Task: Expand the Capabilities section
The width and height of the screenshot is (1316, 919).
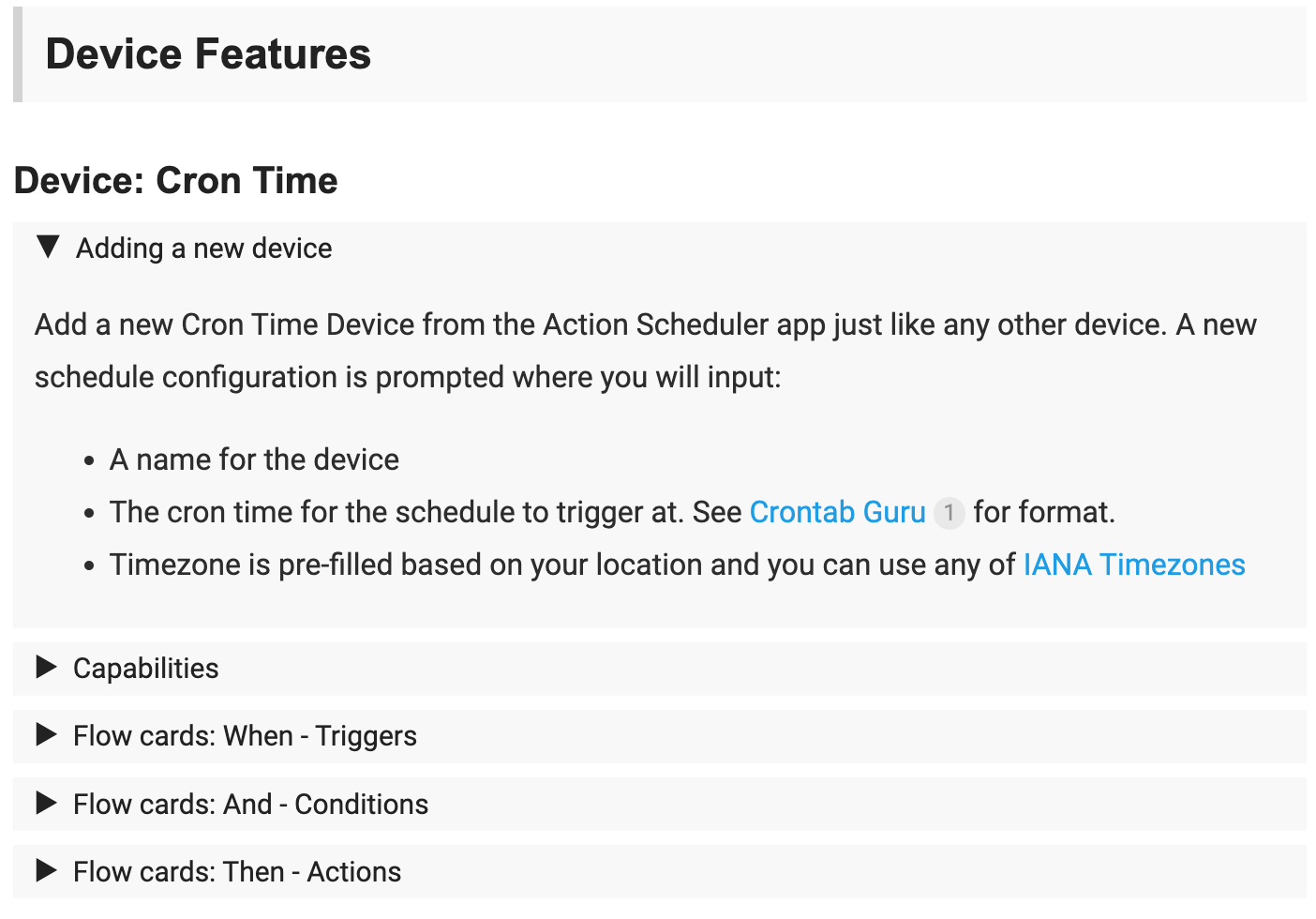Action: [146, 669]
